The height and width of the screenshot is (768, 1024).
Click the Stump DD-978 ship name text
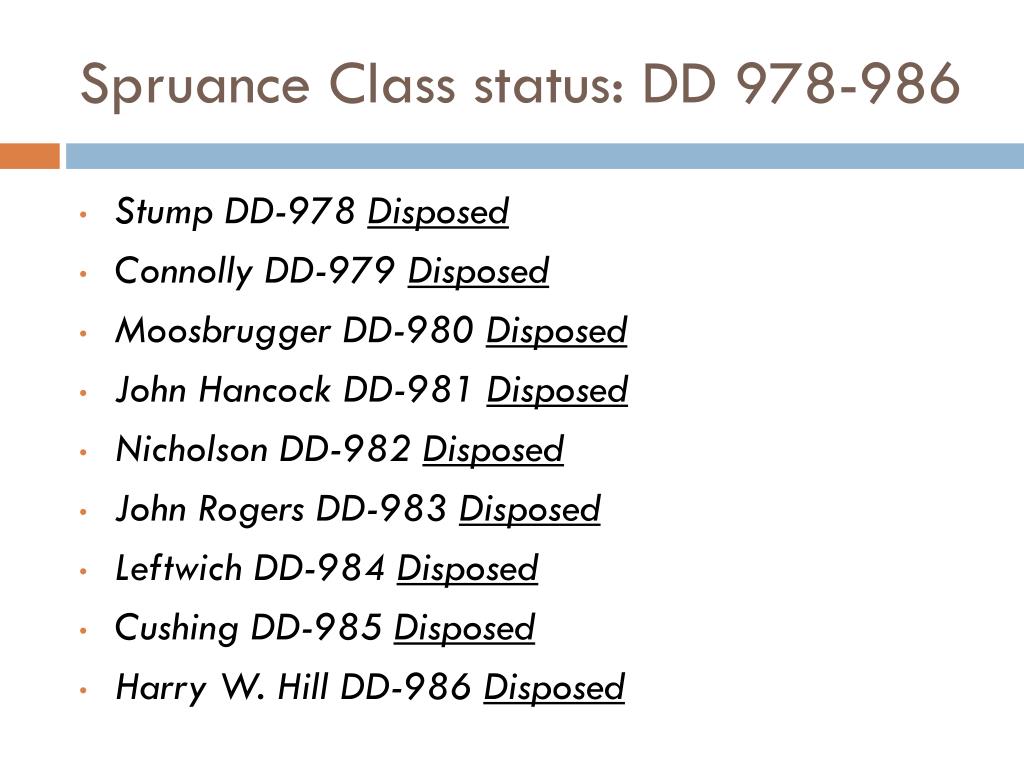tap(235, 212)
